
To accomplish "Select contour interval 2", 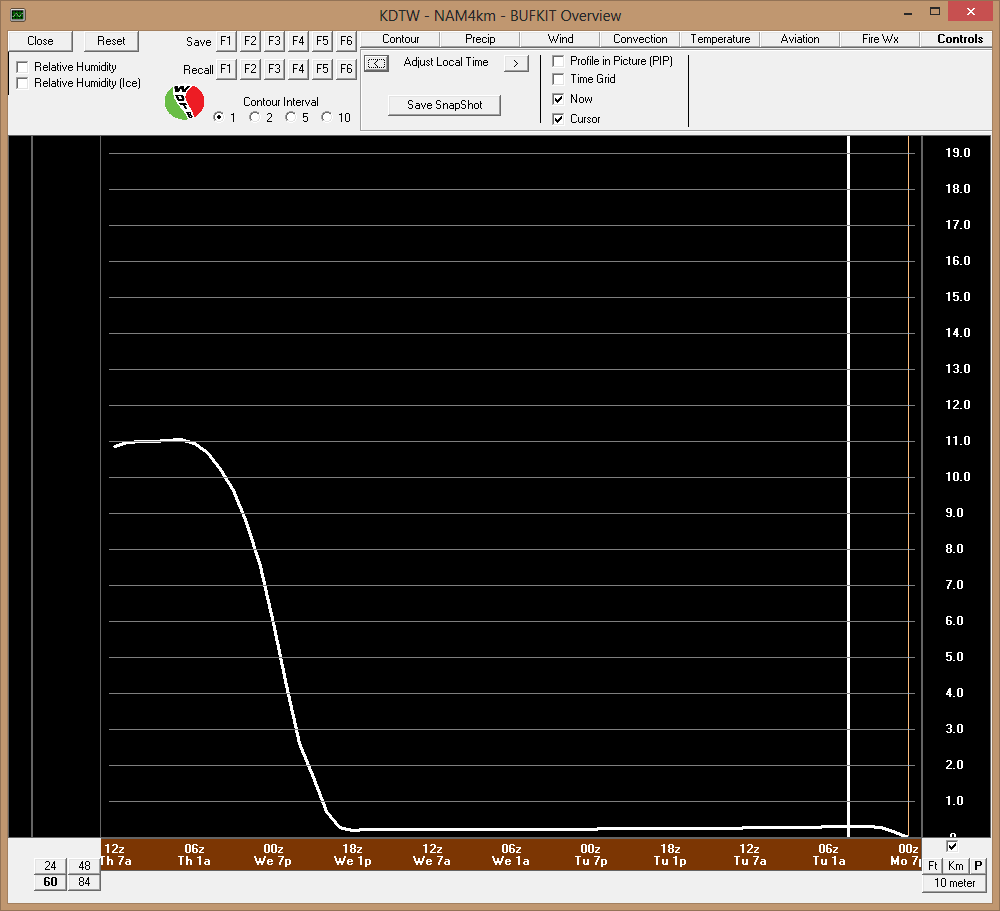I will point(254,117).
